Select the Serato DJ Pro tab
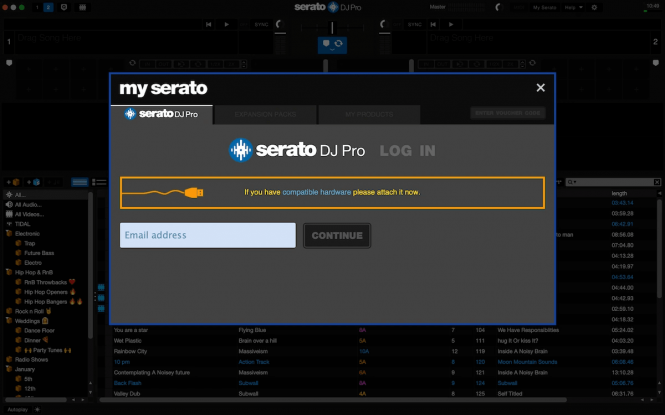The image size is (665, 415). tap(162, 114)
